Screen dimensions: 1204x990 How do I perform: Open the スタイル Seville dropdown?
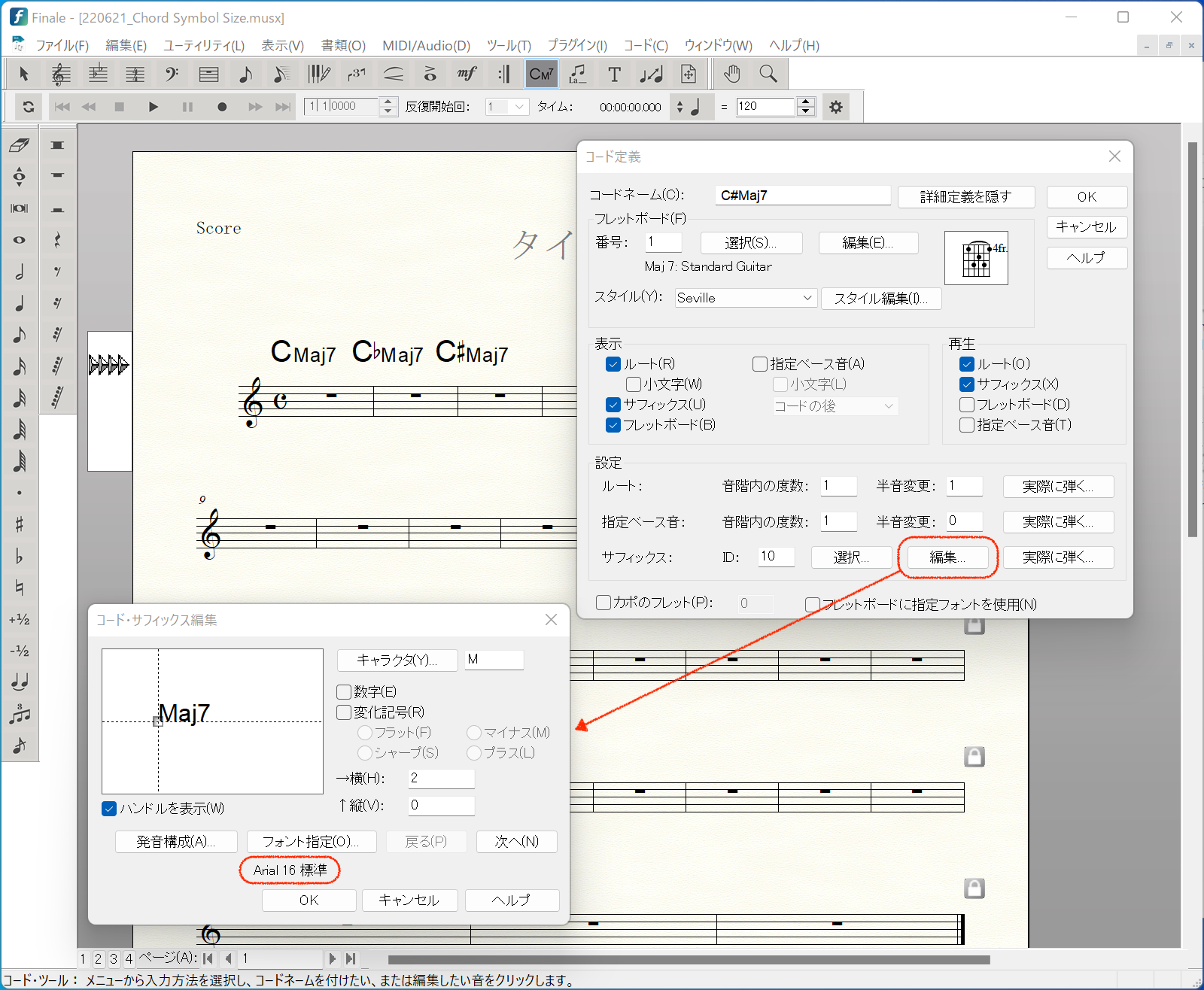pos(745,298)
